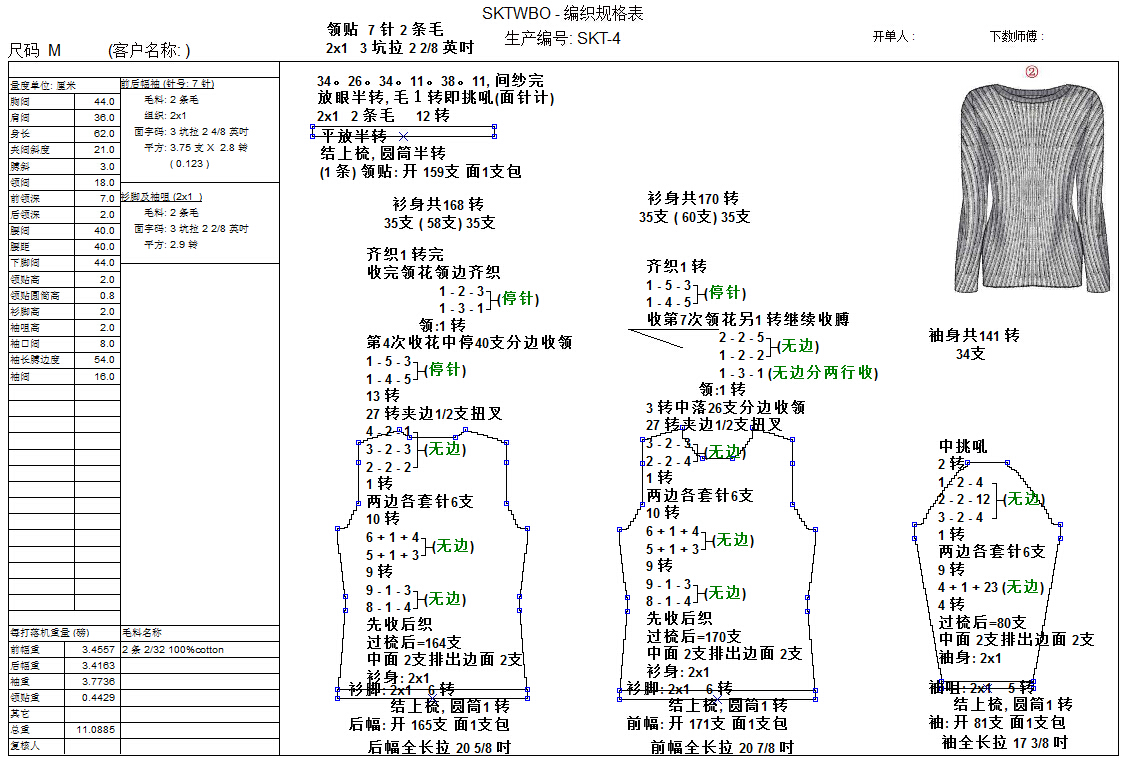Click the '量度单位: 厘米' unit label
This screenshot has height=762, width=1126.
click(x=42, y=85)
